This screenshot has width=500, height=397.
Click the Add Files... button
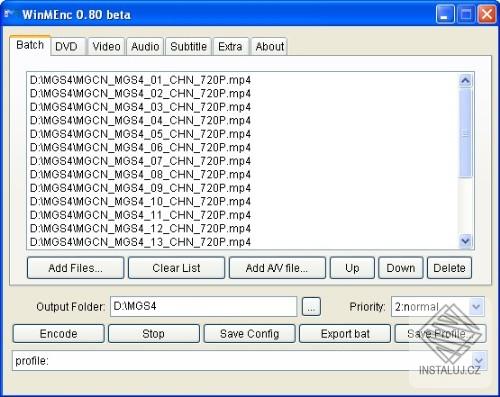(75, 268)
